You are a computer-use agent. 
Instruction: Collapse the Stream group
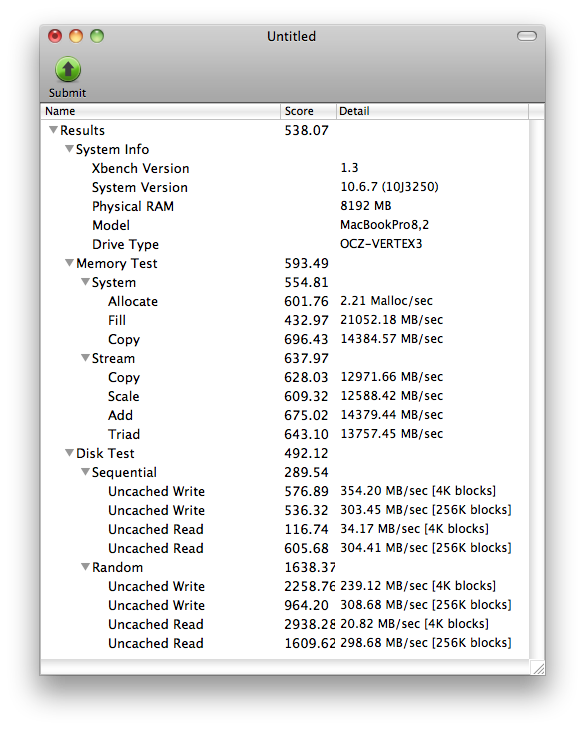[x=85, y=358]
